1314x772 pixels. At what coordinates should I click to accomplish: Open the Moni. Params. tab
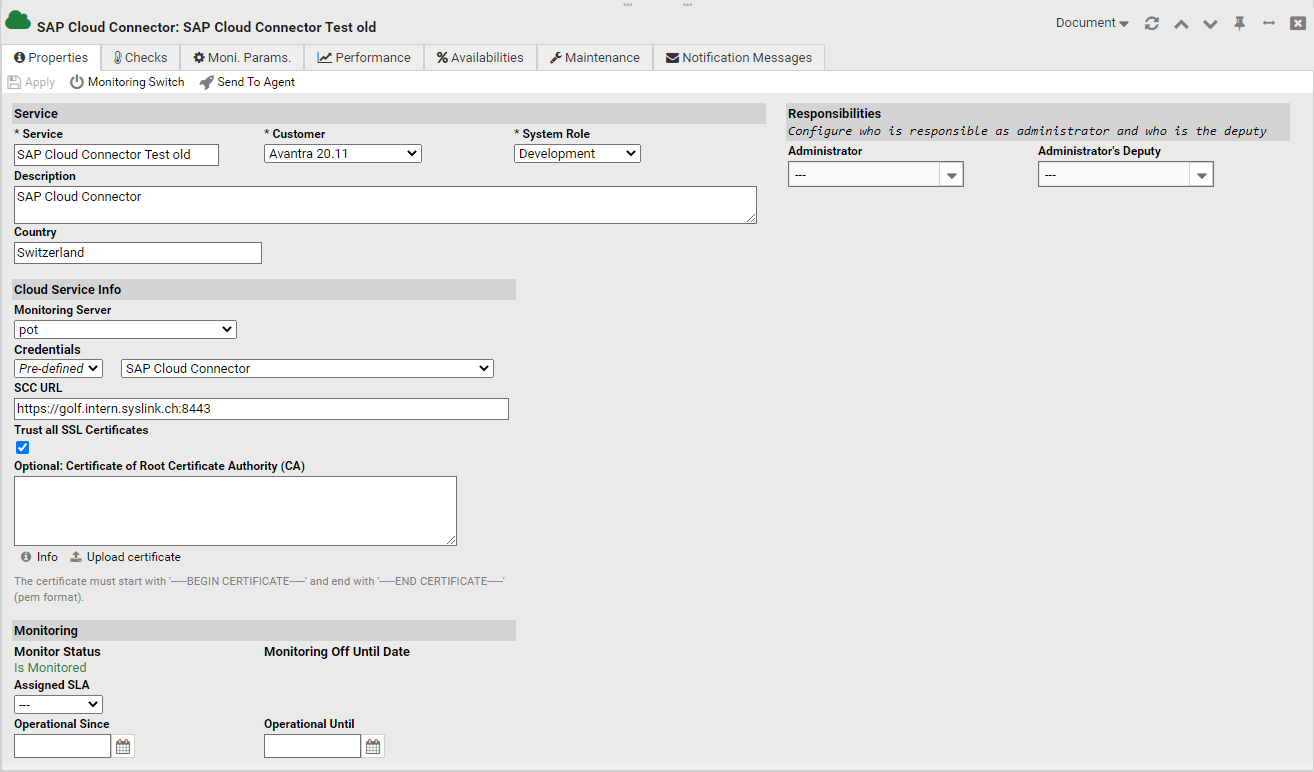(x=242, y=58)
